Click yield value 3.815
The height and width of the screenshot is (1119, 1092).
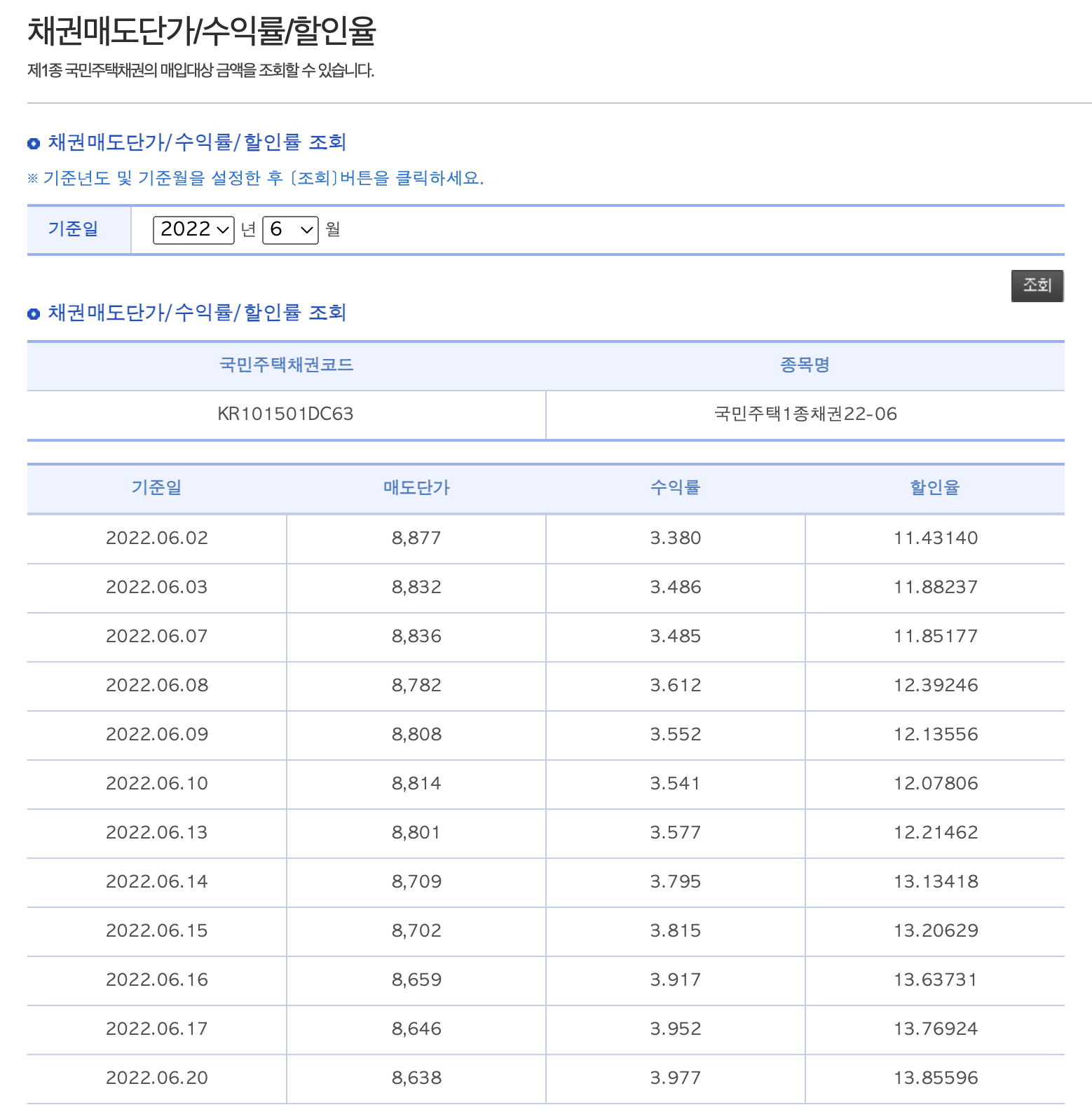click(676, 931)
